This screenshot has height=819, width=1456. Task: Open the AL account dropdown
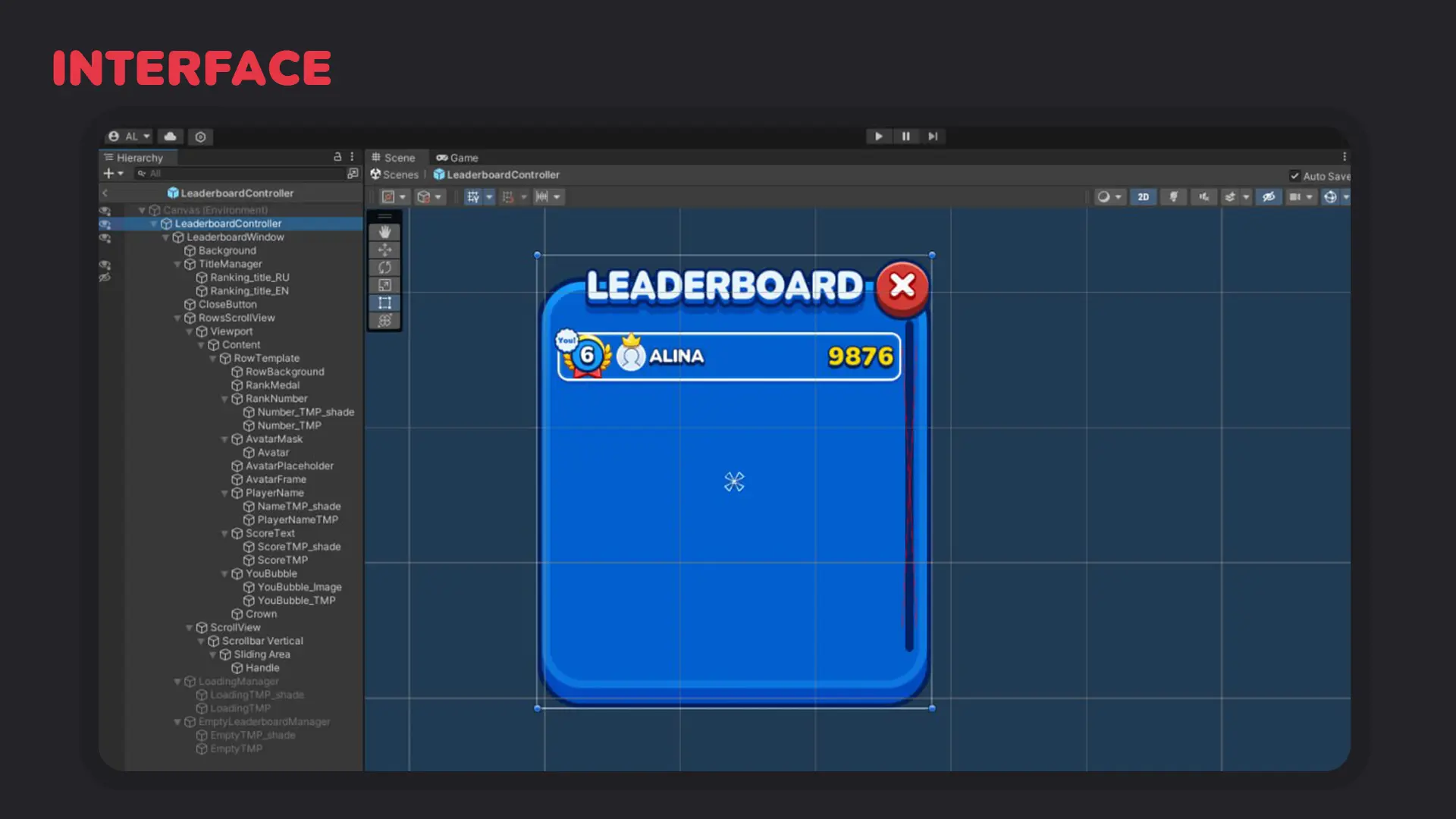coord(130,136)
